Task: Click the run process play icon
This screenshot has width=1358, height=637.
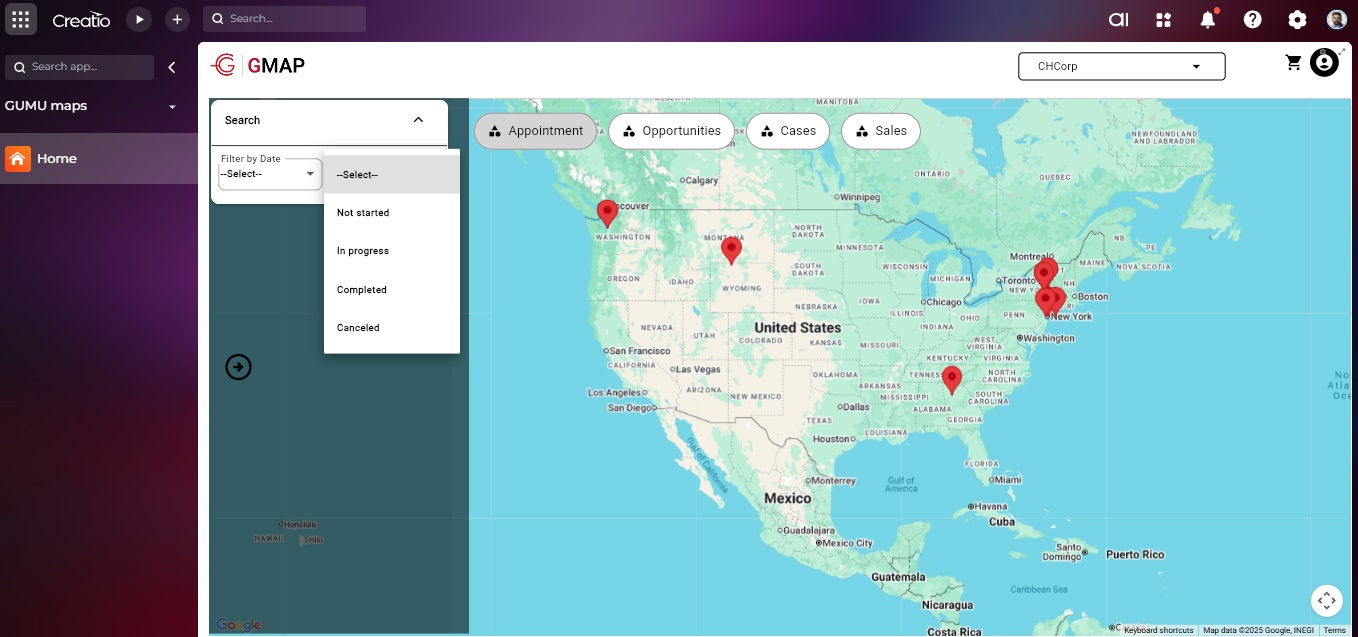Action: (x=139, y=19)
